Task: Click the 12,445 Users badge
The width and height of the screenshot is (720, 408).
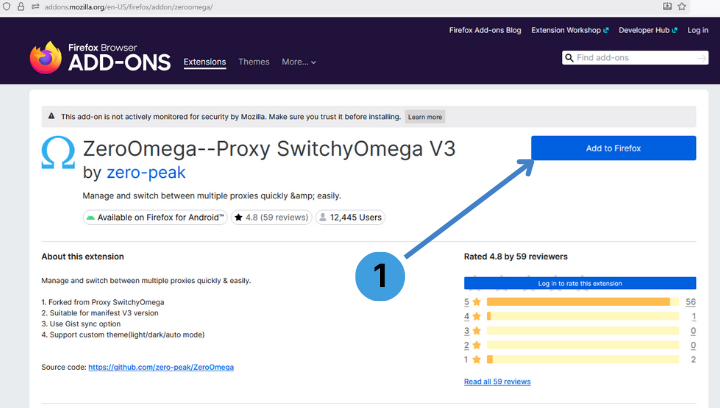Action: pyautogui.click(x=350, y=218)
